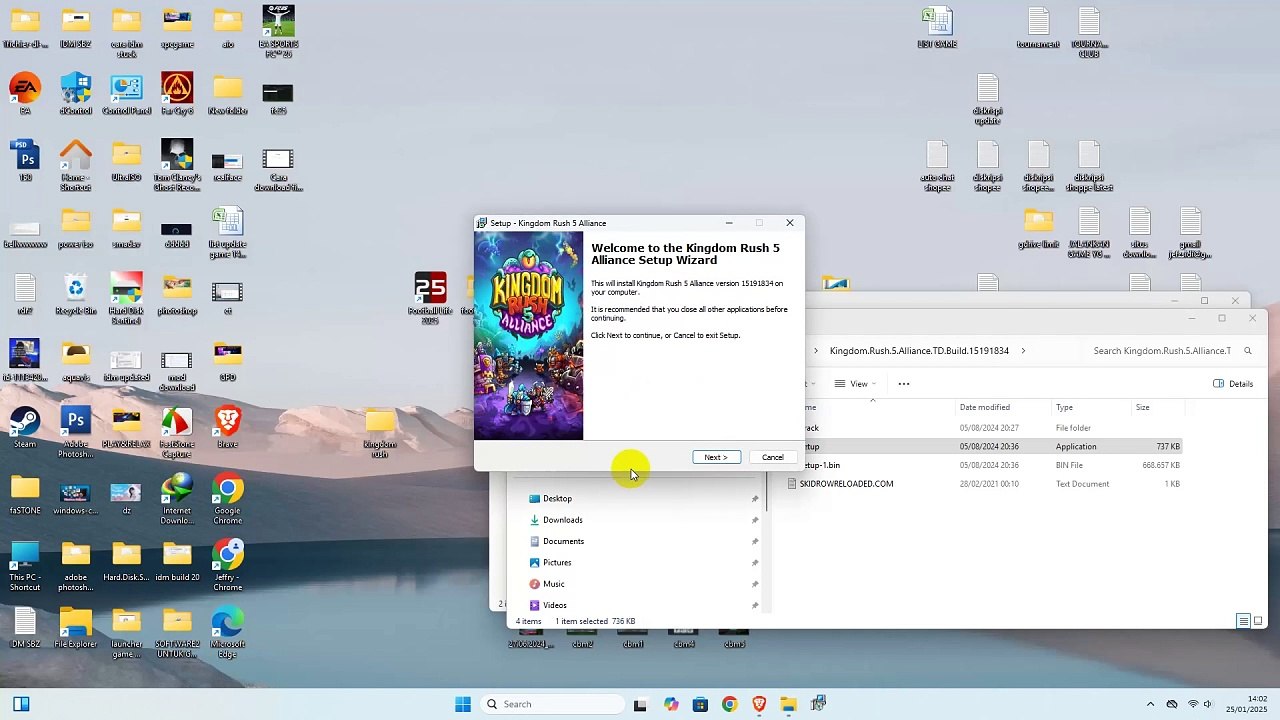Screen dimensions: 1280x720
Task: Toggle the Details pane in File Explorer
Action: [x=1233, y=384]
